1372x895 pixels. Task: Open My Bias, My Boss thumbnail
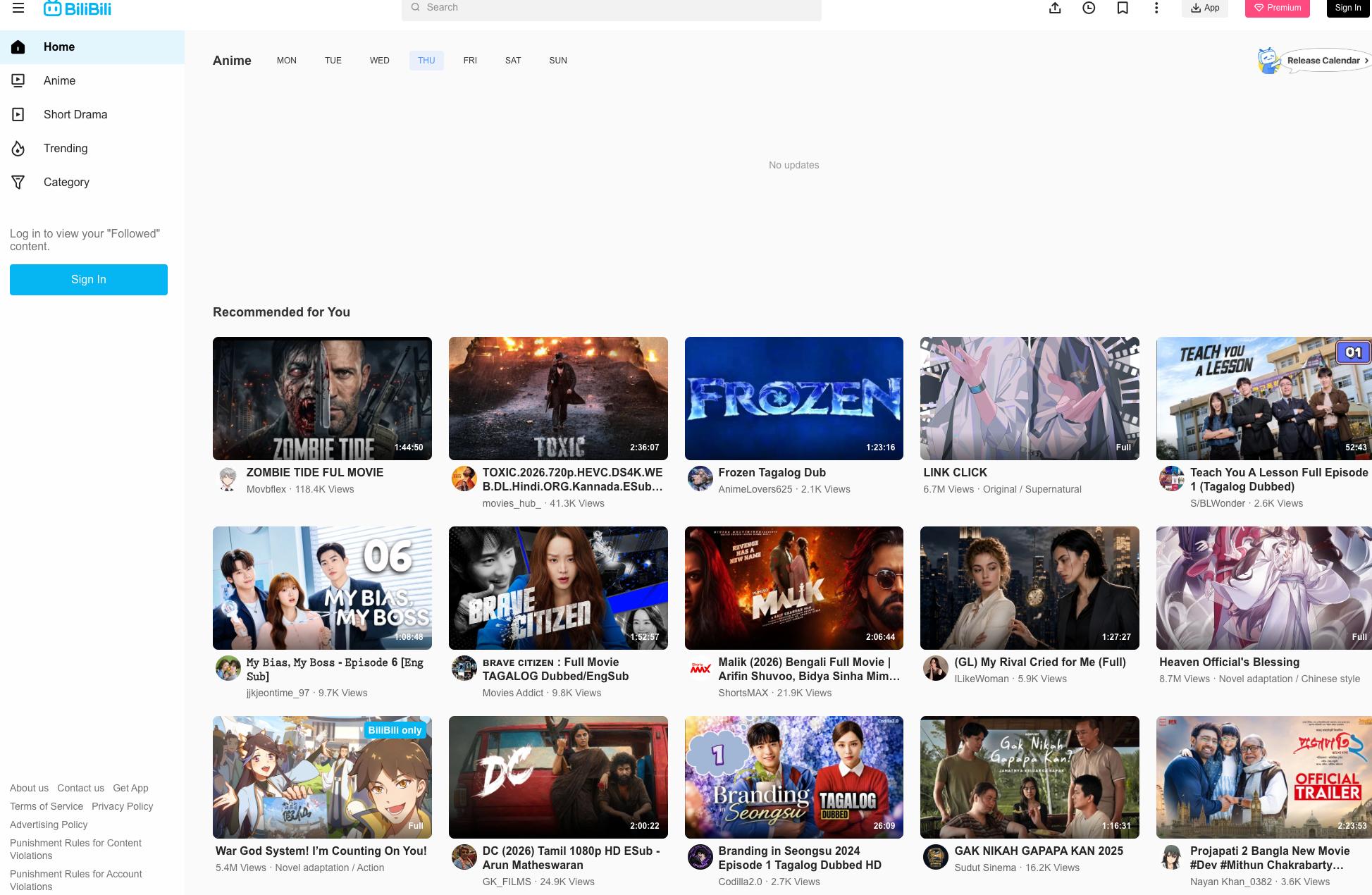coord(322,588)
